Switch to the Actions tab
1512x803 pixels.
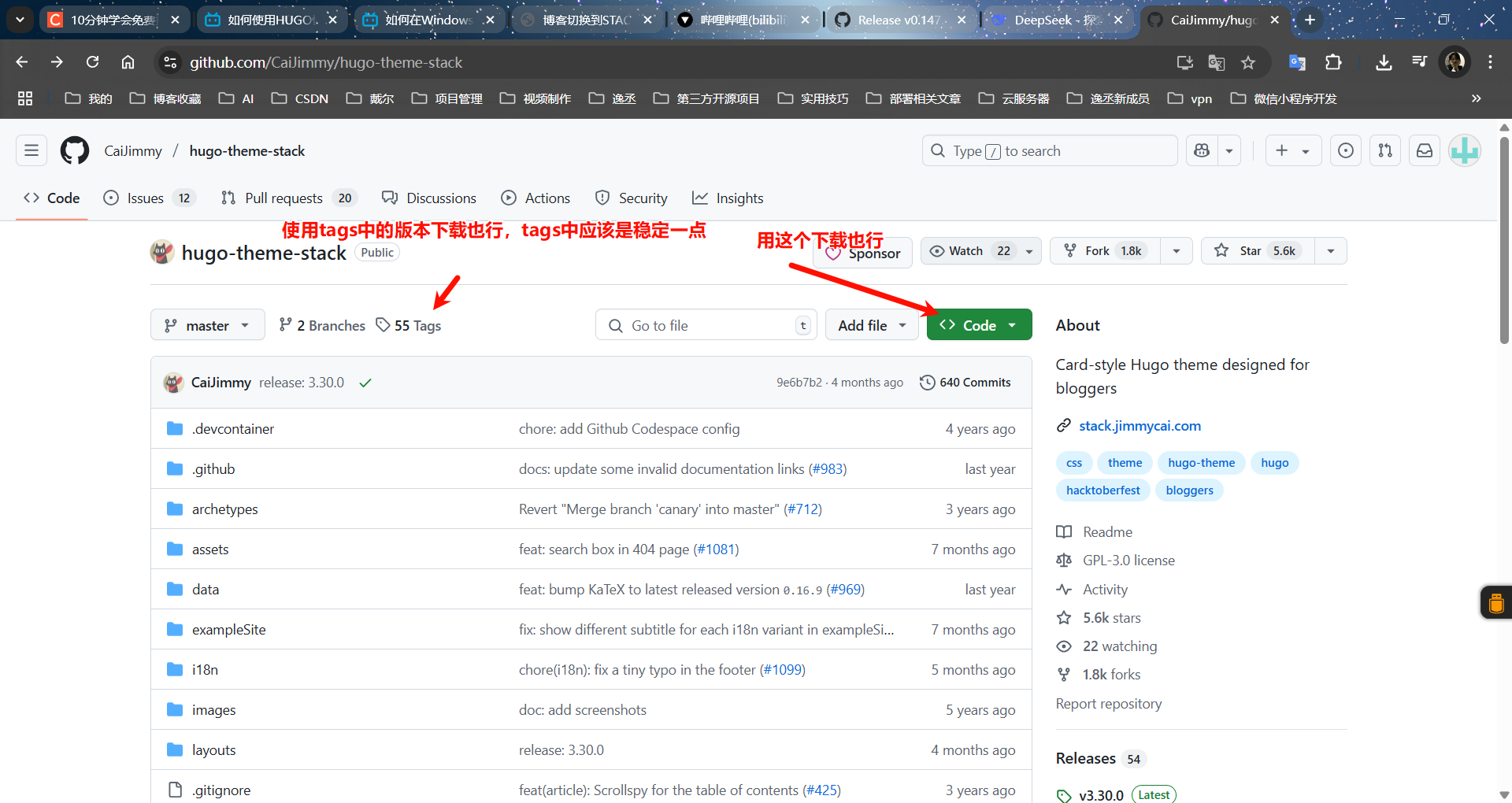click(x=535, y=198)
